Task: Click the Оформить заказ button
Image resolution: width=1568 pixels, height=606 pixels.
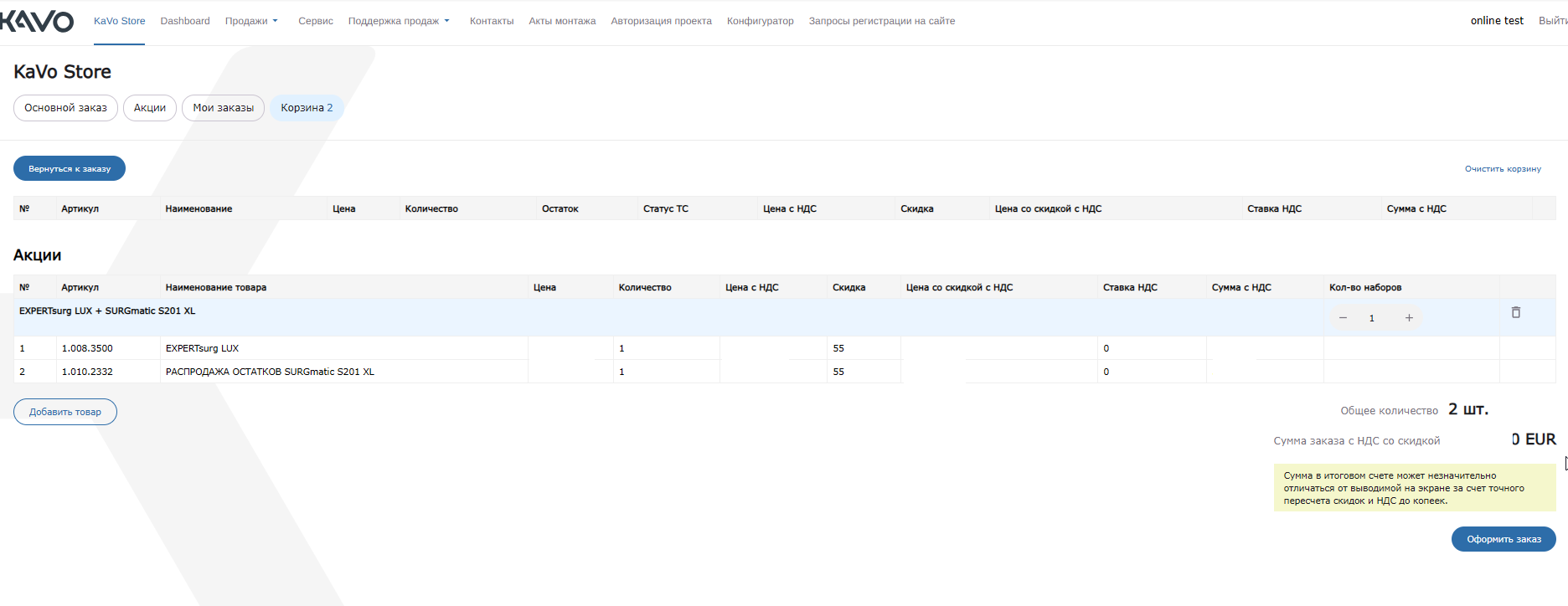Action: (x=1504, y=539)
